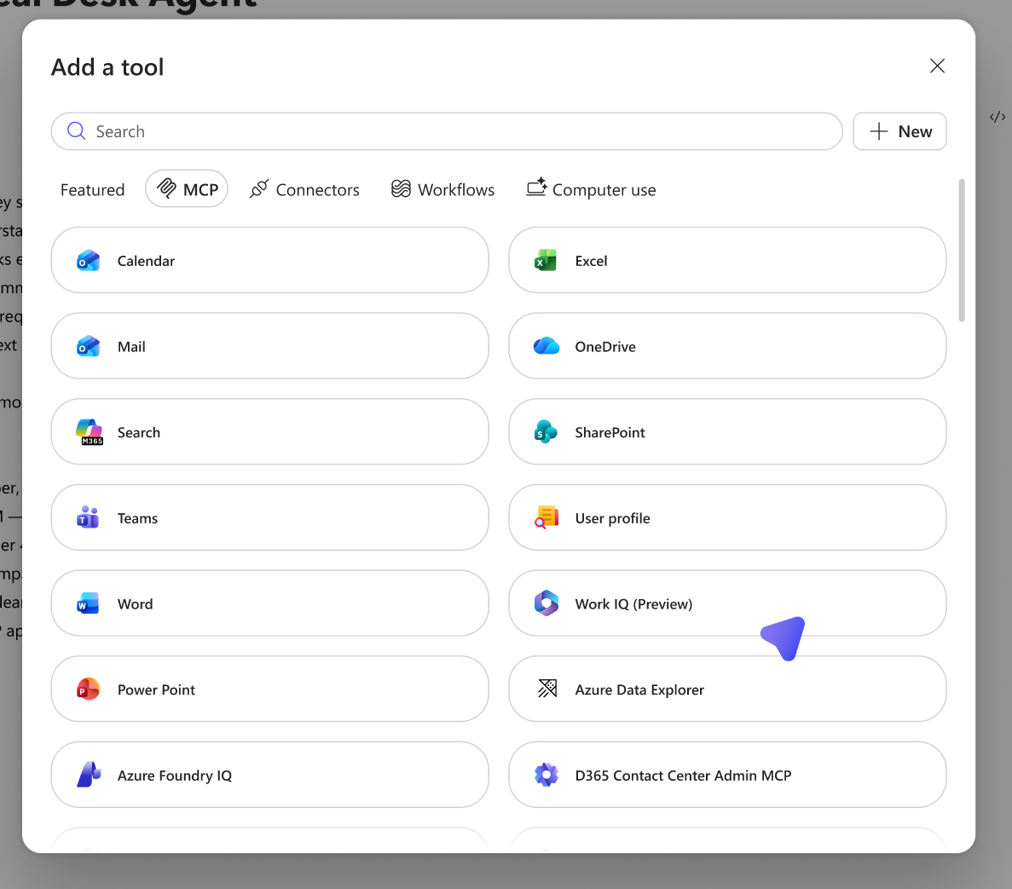Pick the Teams tool label

click(137, 518)
